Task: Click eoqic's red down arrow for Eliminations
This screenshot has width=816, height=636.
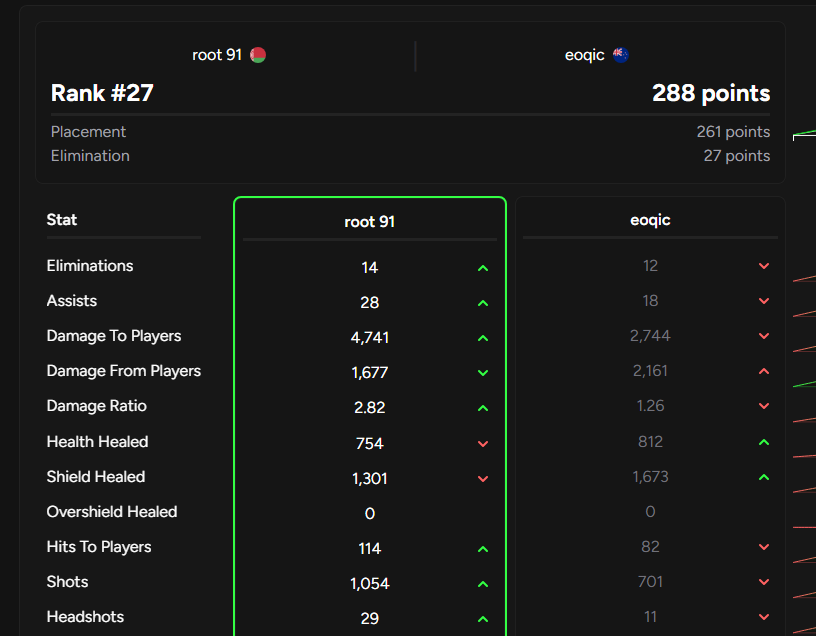Action: [x=764, y=266]
